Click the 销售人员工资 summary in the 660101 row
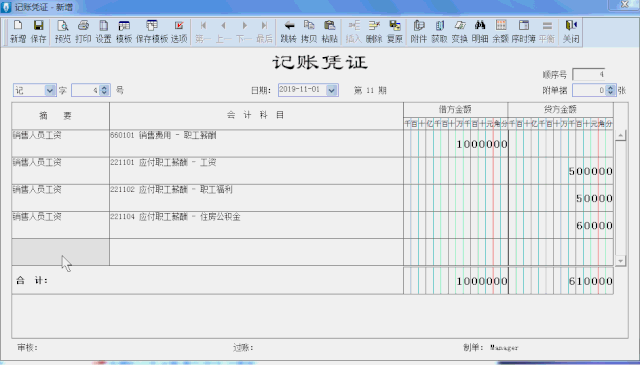This screenshot has width=640, height=365. tap(60, 143)
